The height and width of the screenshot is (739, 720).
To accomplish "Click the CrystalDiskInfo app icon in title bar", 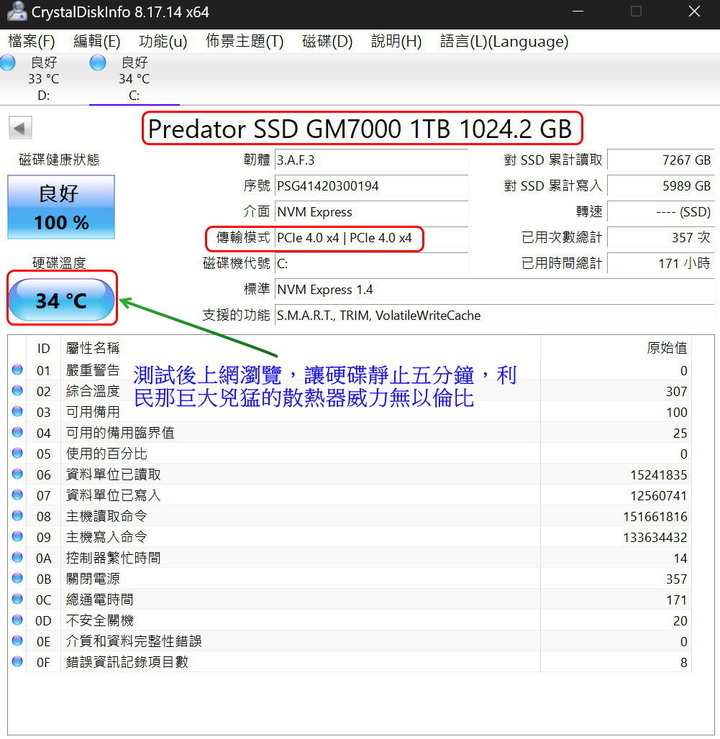I will point(16,12).
